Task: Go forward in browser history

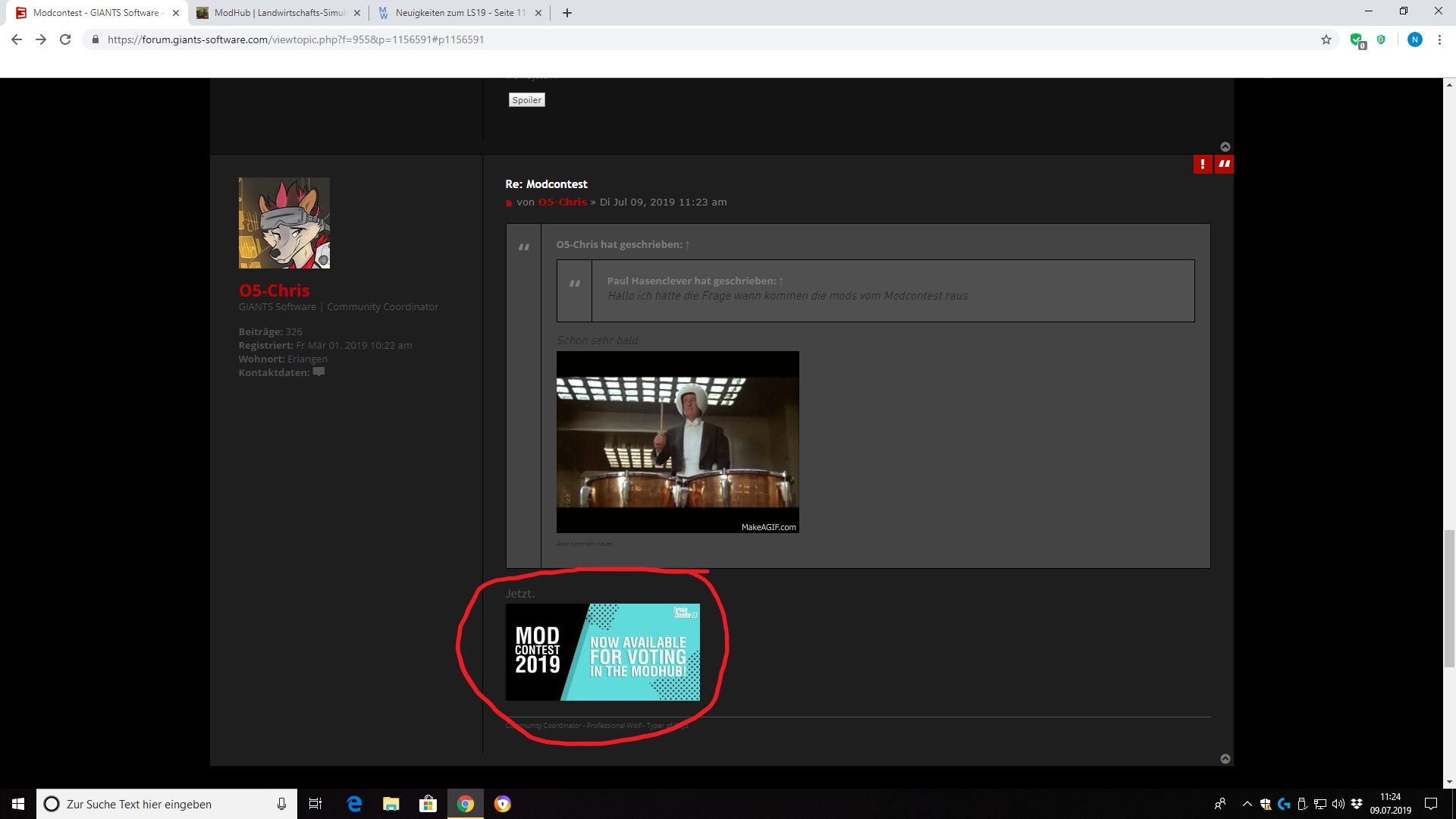Action: [x=41, y=39]
